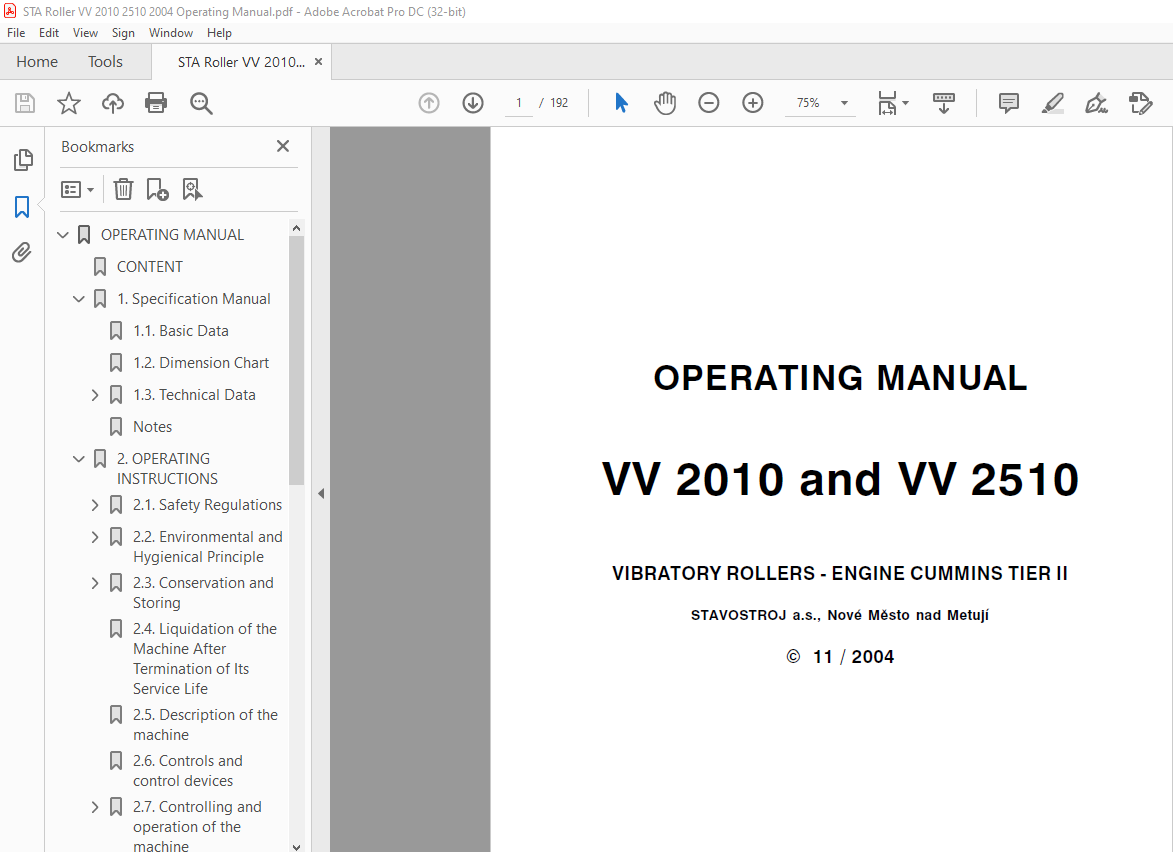The image size is (1173, 852).
Task: Zoom in with plus button
Action: 753,103
